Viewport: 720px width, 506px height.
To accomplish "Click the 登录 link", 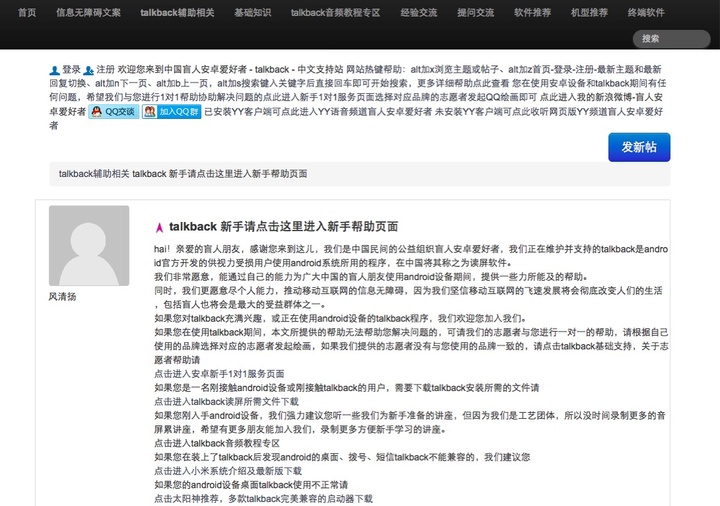I will (x=72, y=69).
